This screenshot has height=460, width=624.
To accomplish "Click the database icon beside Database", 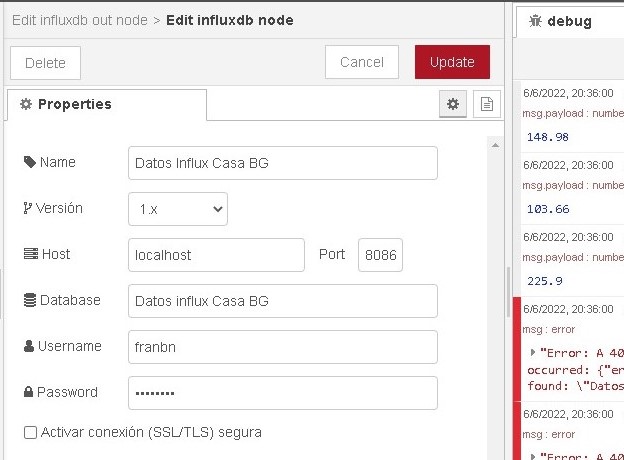I will [30, 300].
